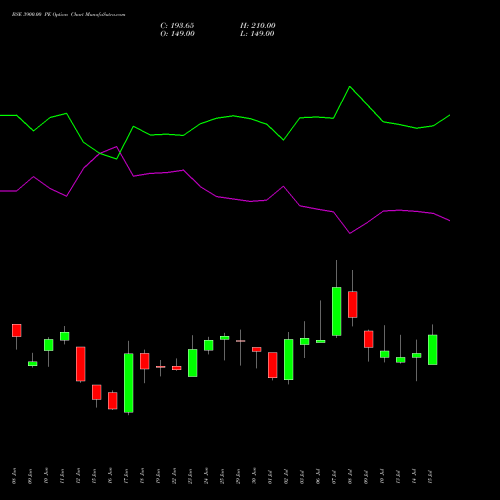Screen dimensions: 500x500
Task: Click the "30 Jun" date axis label
Action: coord(254,476)
